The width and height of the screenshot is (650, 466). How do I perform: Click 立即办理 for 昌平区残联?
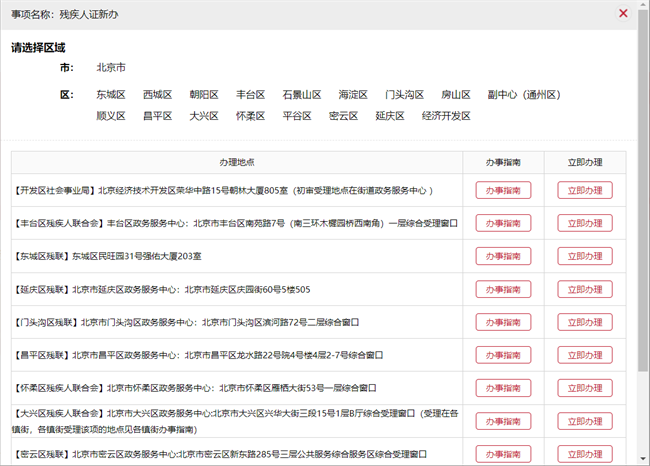click(584, 355)
